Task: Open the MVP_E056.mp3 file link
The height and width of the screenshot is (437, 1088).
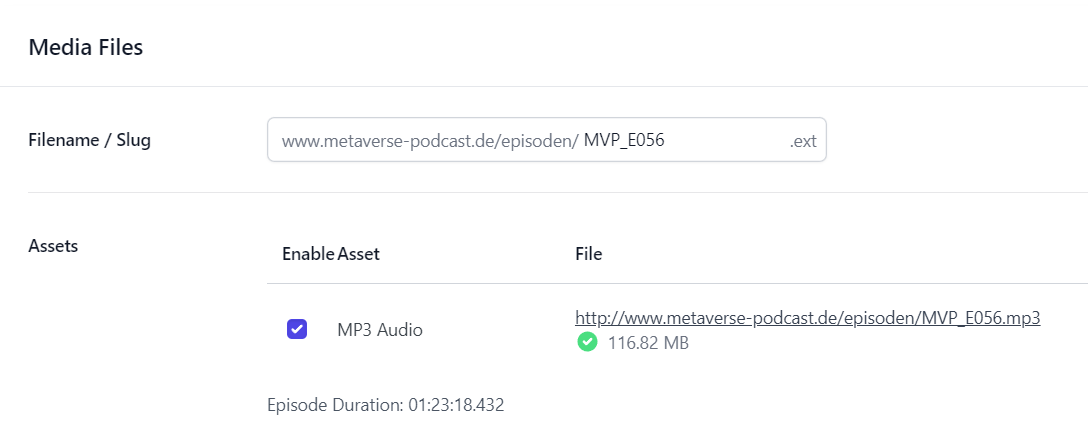Action: click(808, 318)
